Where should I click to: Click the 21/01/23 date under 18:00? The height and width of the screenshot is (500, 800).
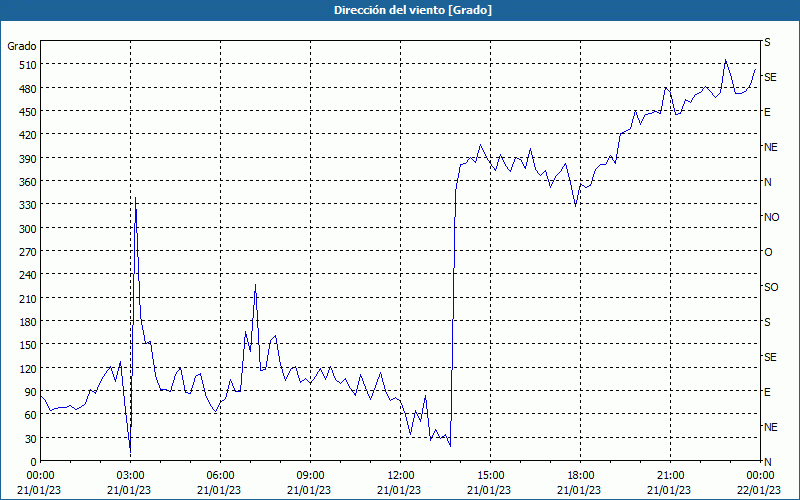[x=579, y=490]
